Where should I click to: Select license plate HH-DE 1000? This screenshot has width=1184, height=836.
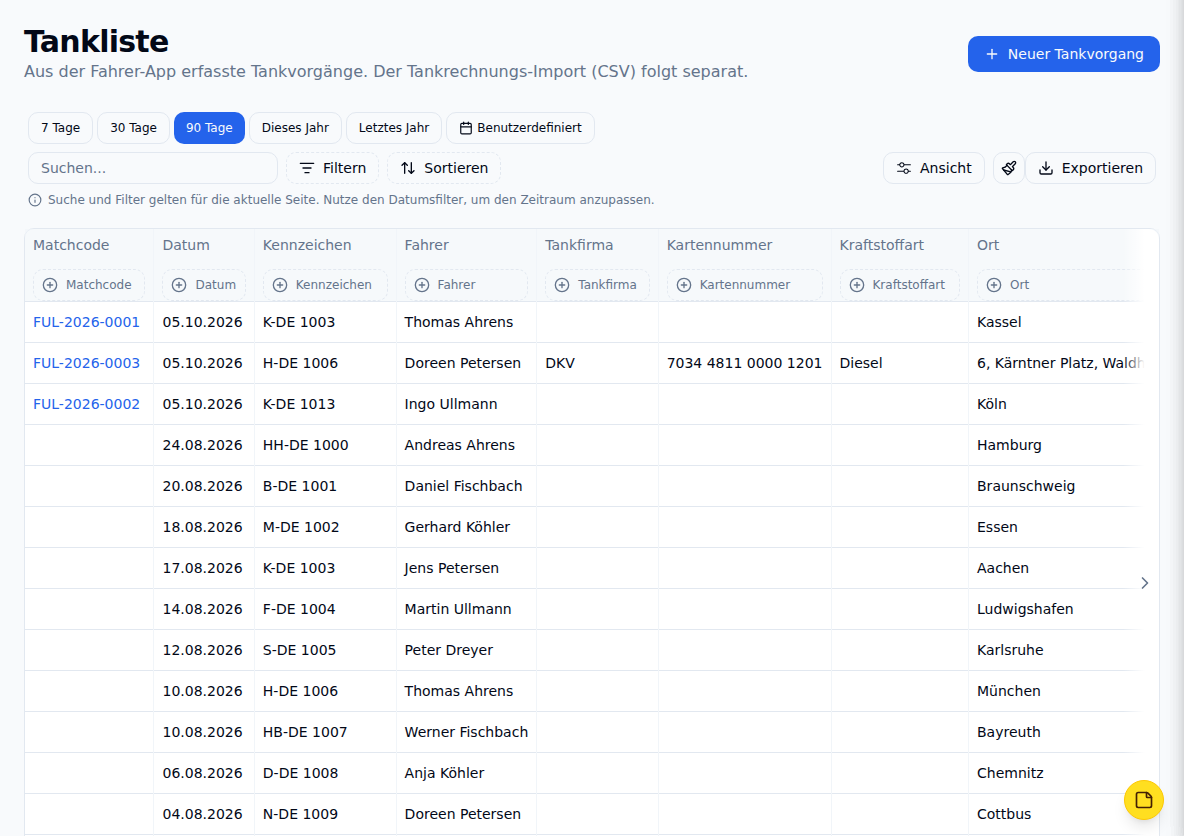click(306, 445)
